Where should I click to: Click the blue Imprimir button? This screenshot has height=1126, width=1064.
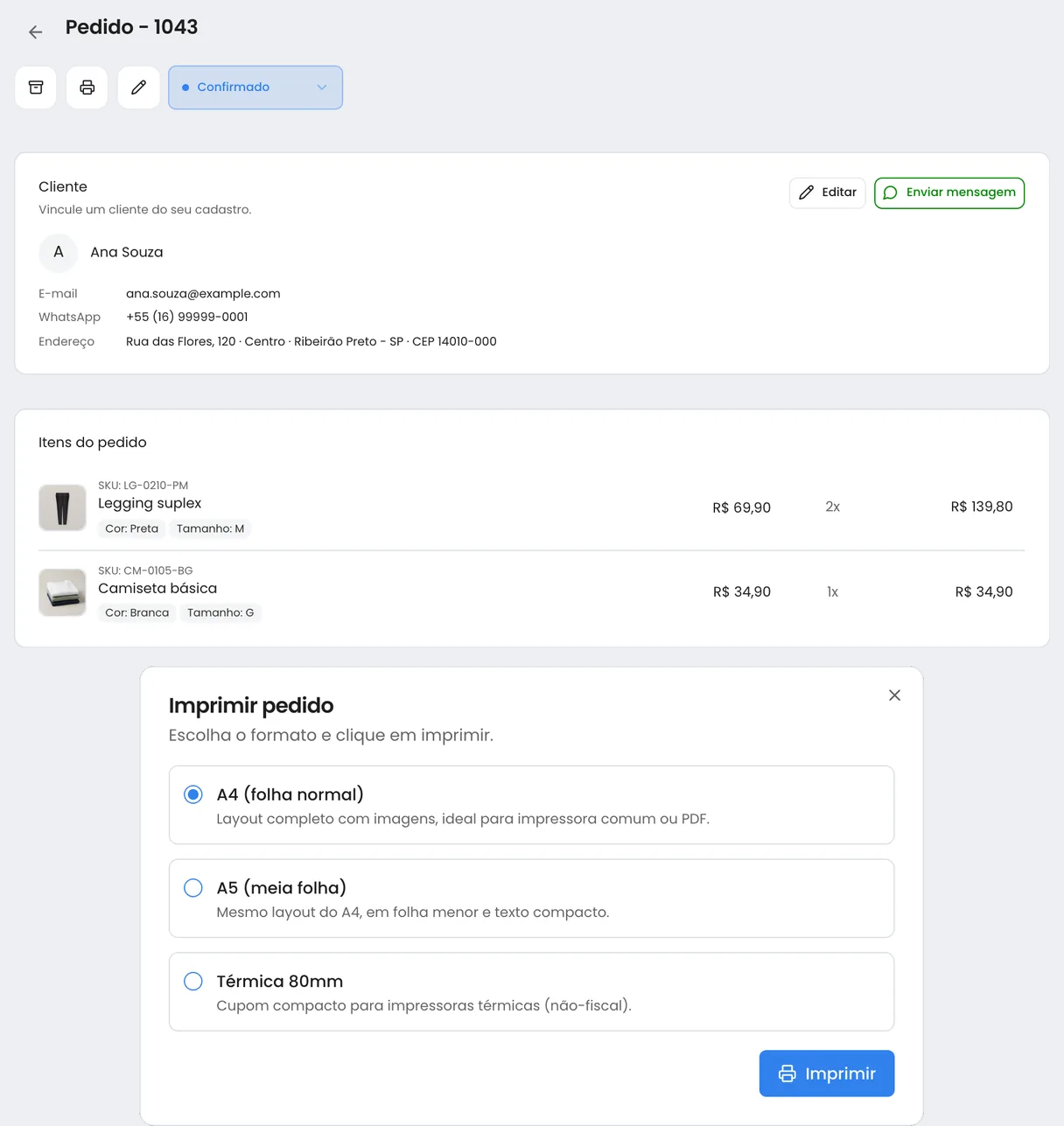pos(827,1074)
